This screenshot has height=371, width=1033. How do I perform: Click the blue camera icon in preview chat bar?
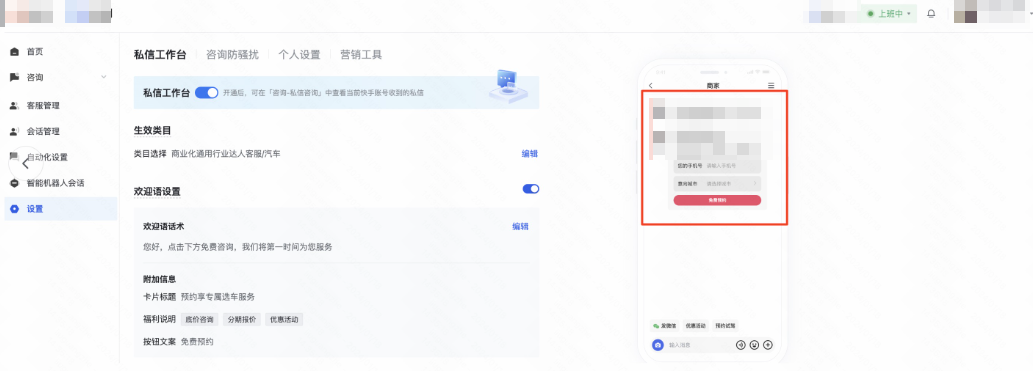(657, 345)
